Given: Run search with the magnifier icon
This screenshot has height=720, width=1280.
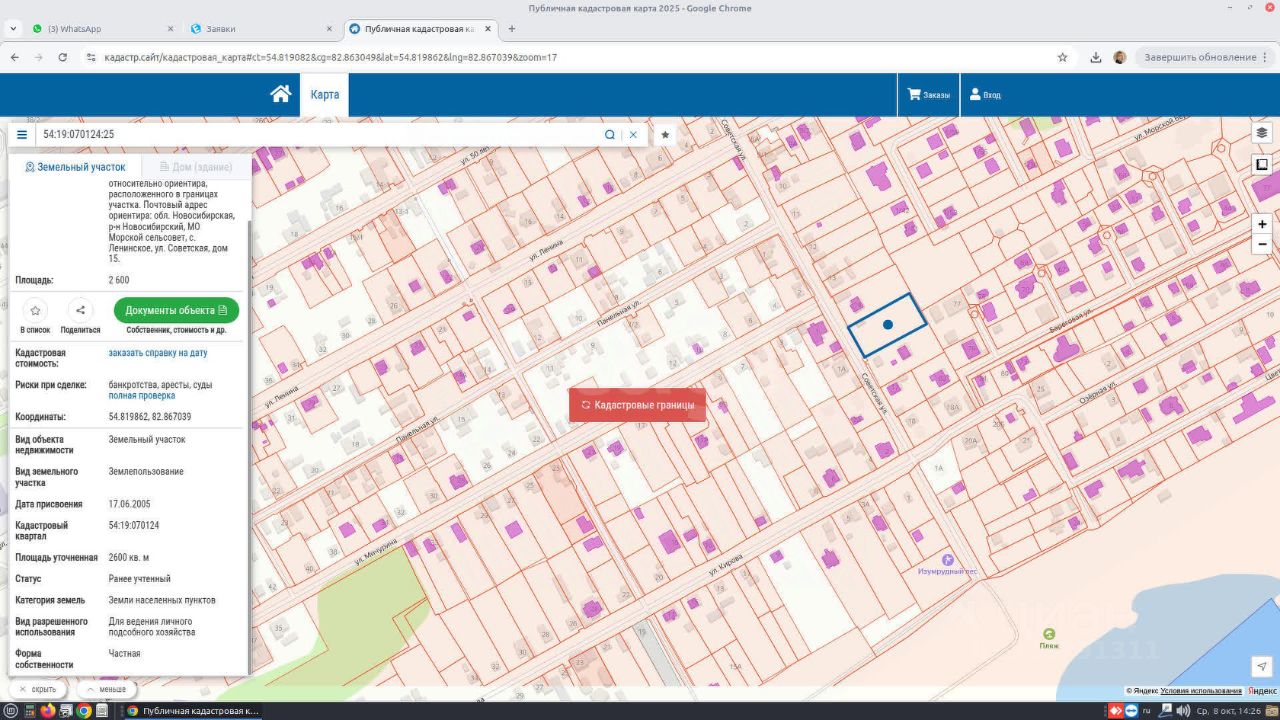Looking at the screenshot, I should coord(609,134).
